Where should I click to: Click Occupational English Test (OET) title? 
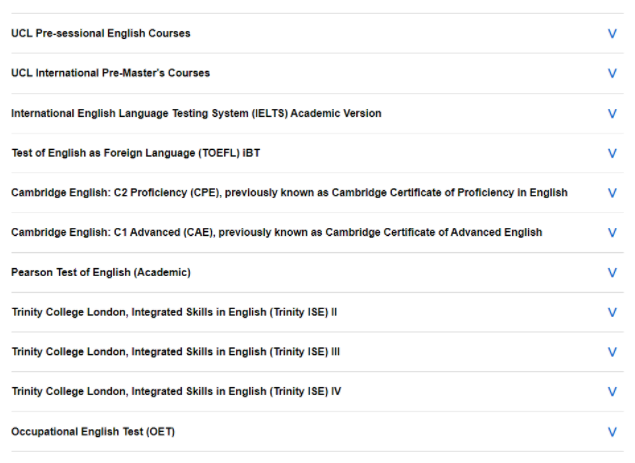click(x=93, y=432)
